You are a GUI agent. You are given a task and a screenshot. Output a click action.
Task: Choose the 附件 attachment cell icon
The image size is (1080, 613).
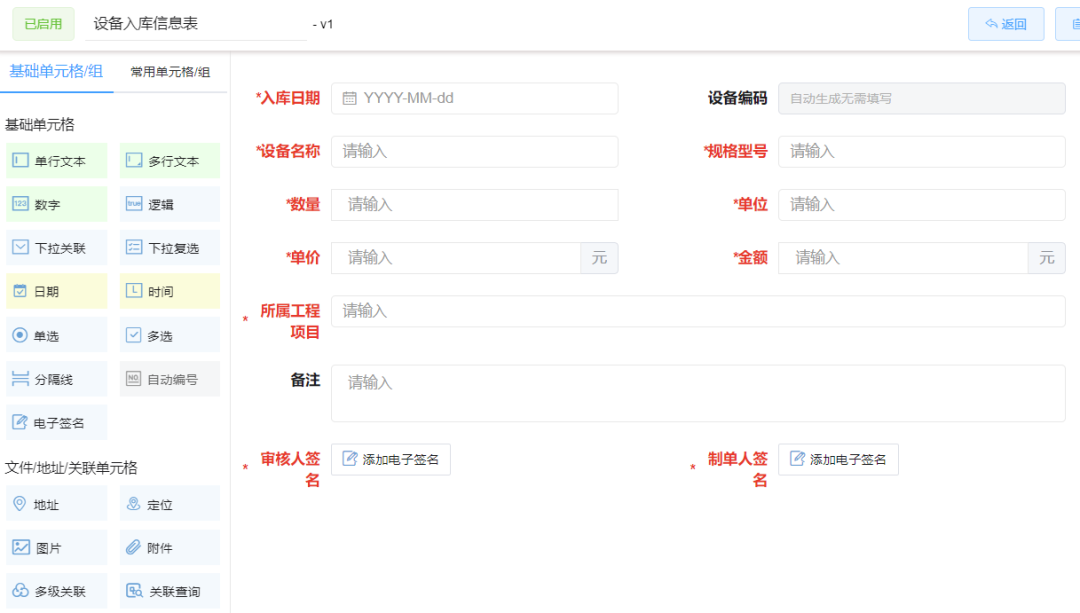tap(134, 547)
